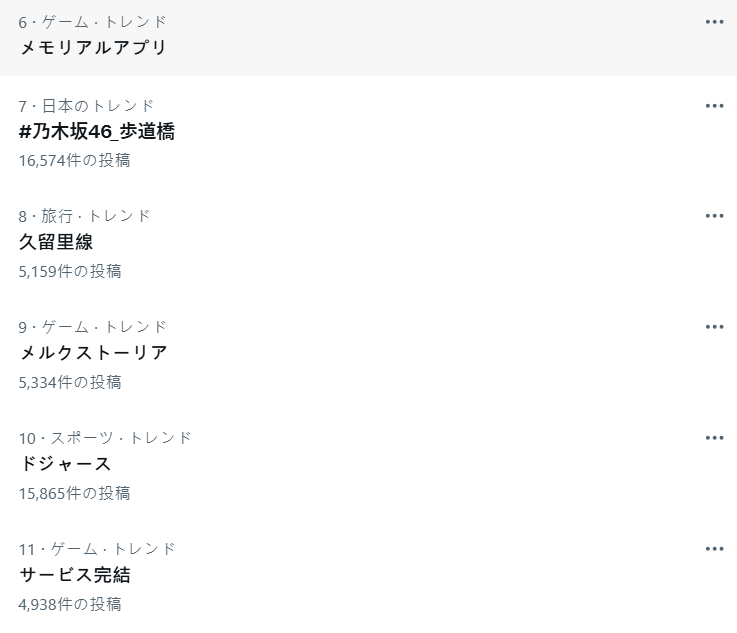This screenshot has height=633, width=737.
Task: Click the 15,865件の投稿 post count
Action: pos(74,493)
